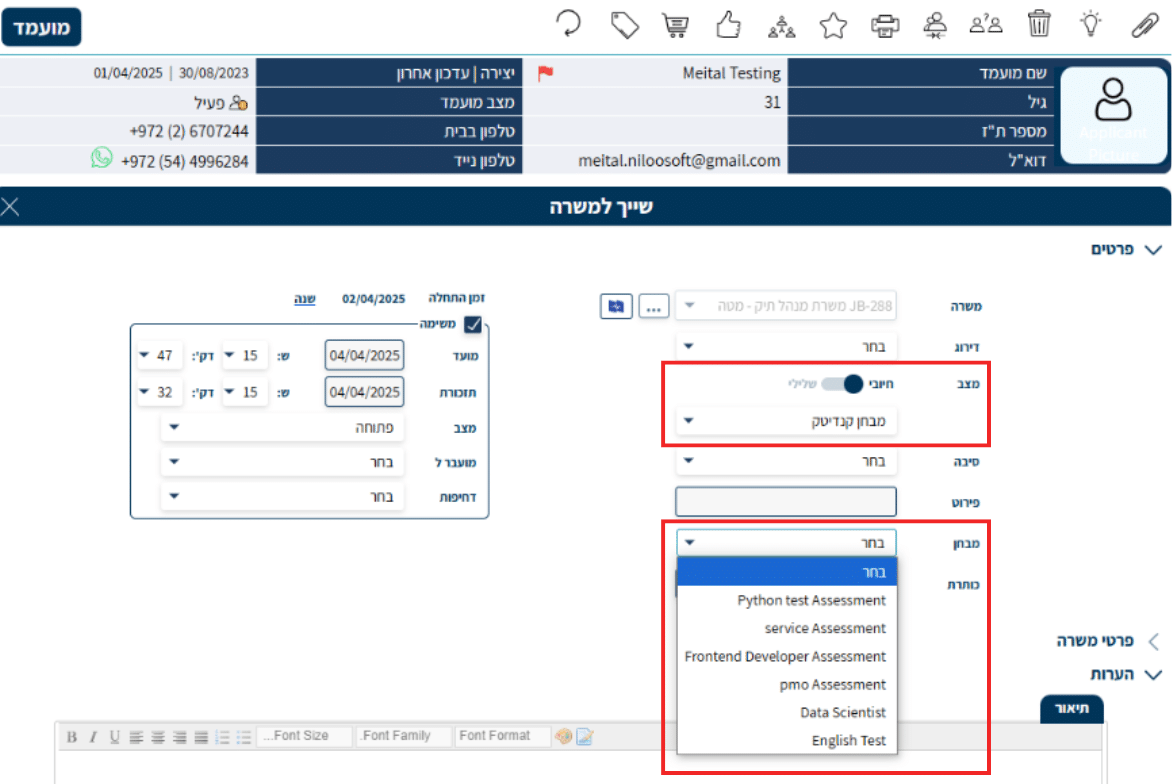Open the תזכורת hour dropdown showing 15

244,392
